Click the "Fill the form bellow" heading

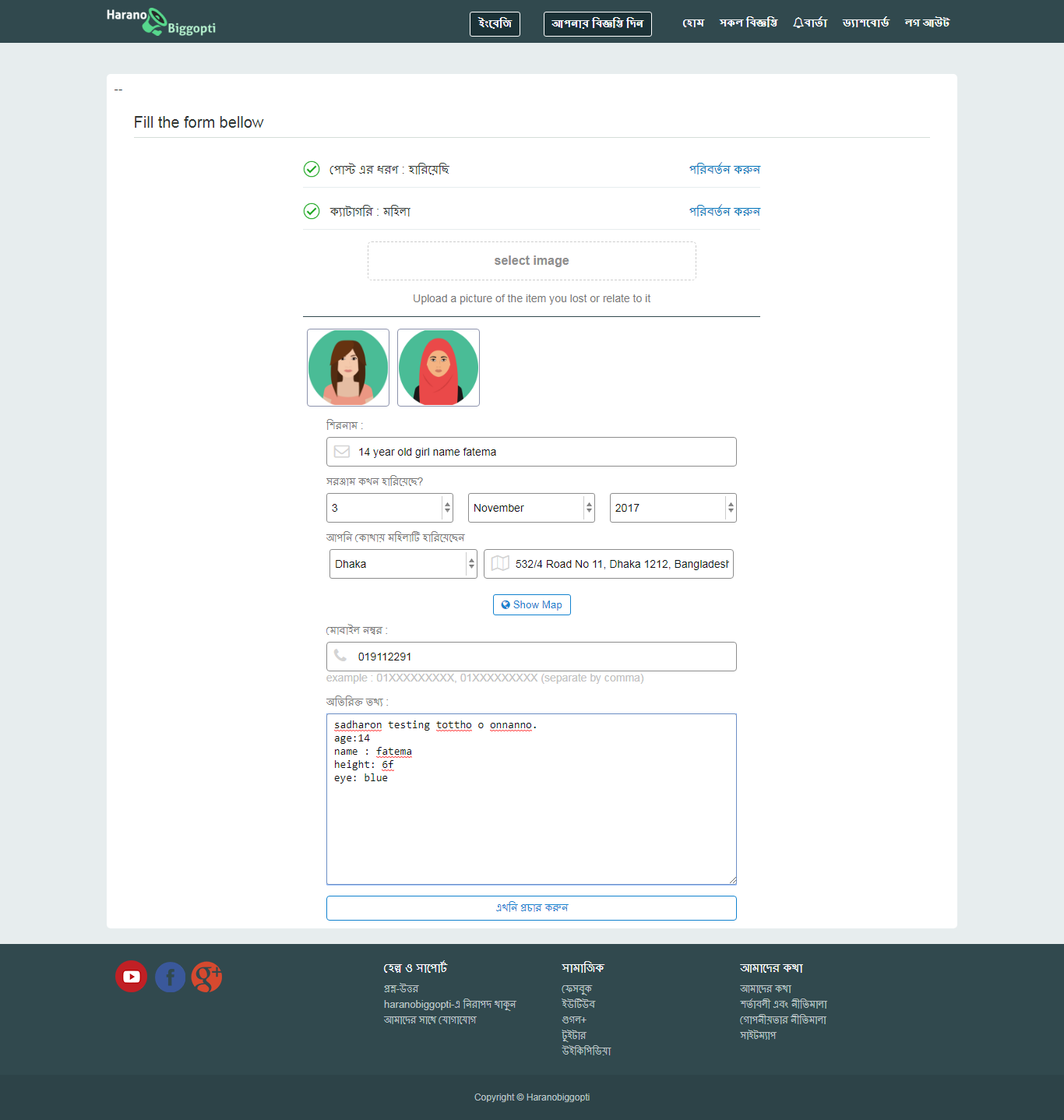(x=199, y=122)
